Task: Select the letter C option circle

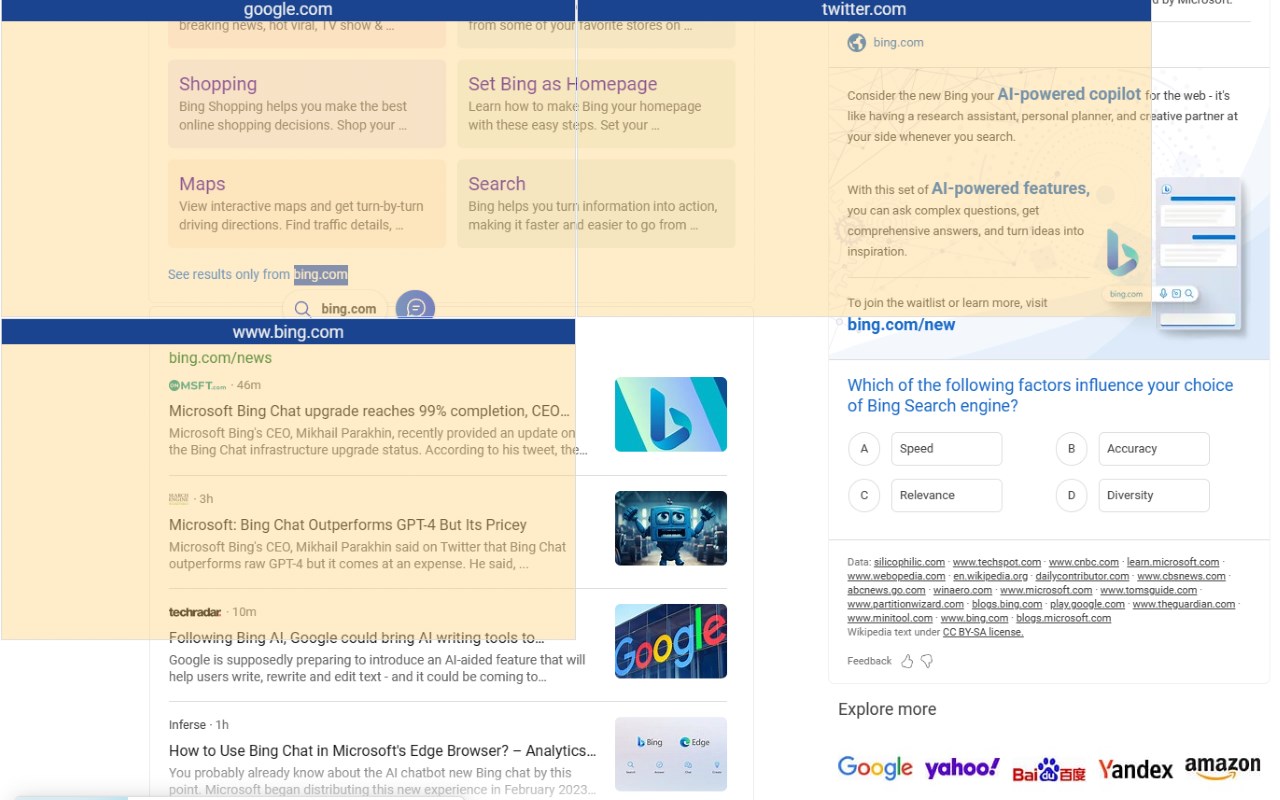Action: coord(864,495)
